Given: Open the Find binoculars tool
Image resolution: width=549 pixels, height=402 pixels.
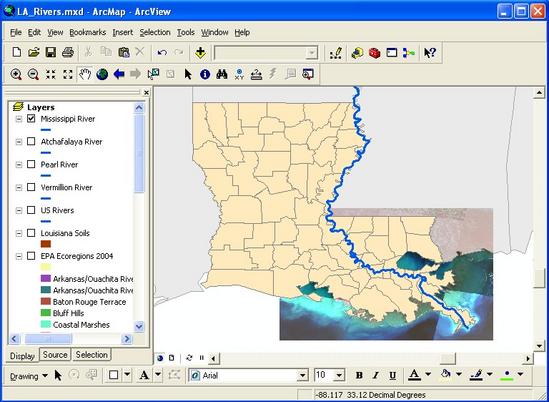Looking at the screenshot, I should 222,74.
